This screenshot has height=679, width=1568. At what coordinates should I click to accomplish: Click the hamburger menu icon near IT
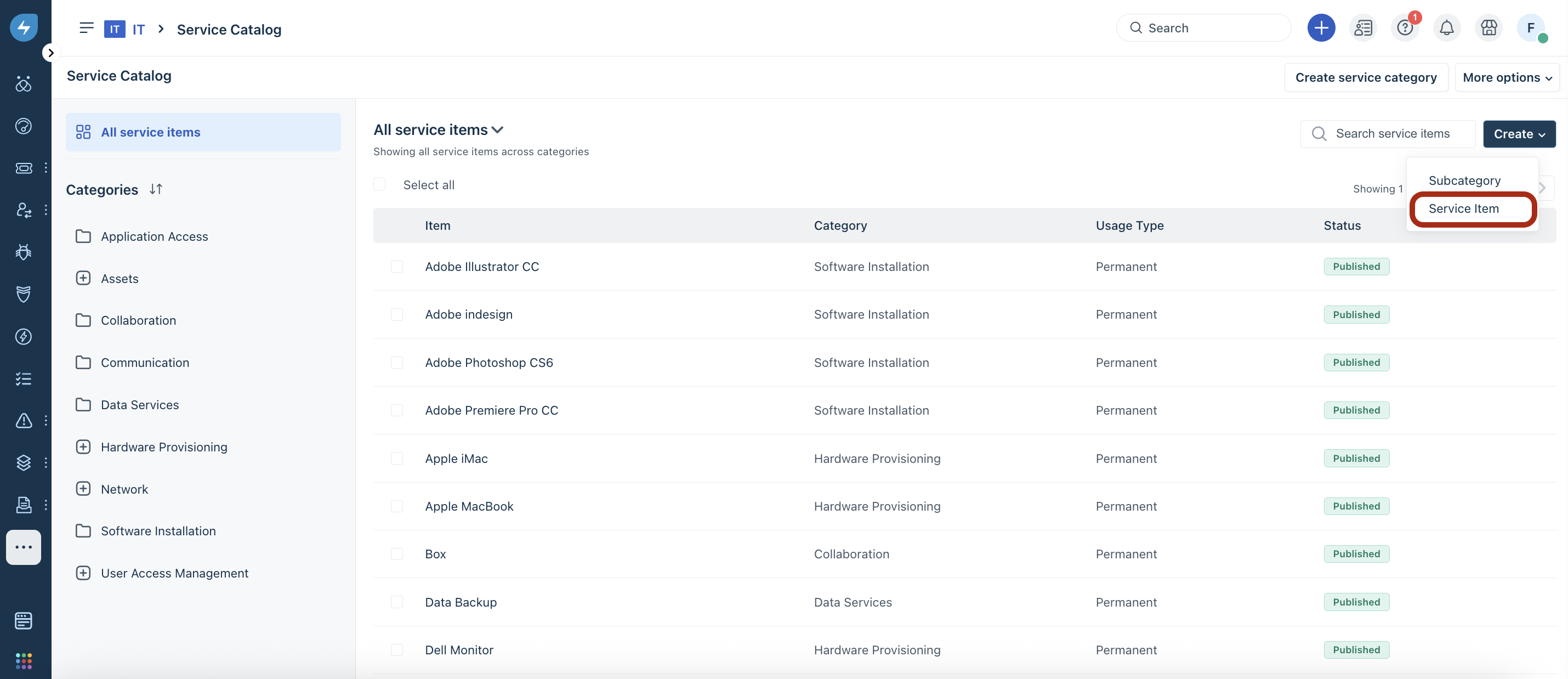pos(87,28)
